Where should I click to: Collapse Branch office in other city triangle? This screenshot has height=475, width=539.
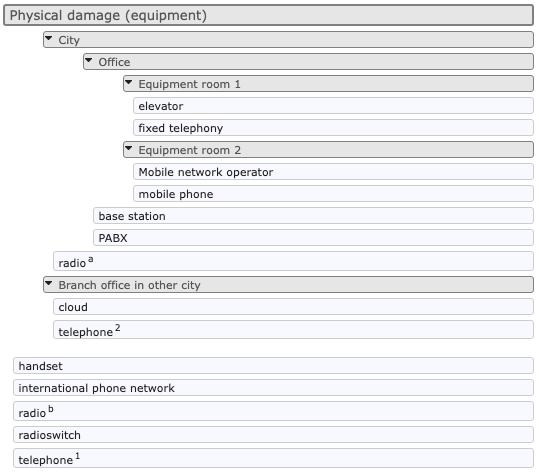[49, 283]
